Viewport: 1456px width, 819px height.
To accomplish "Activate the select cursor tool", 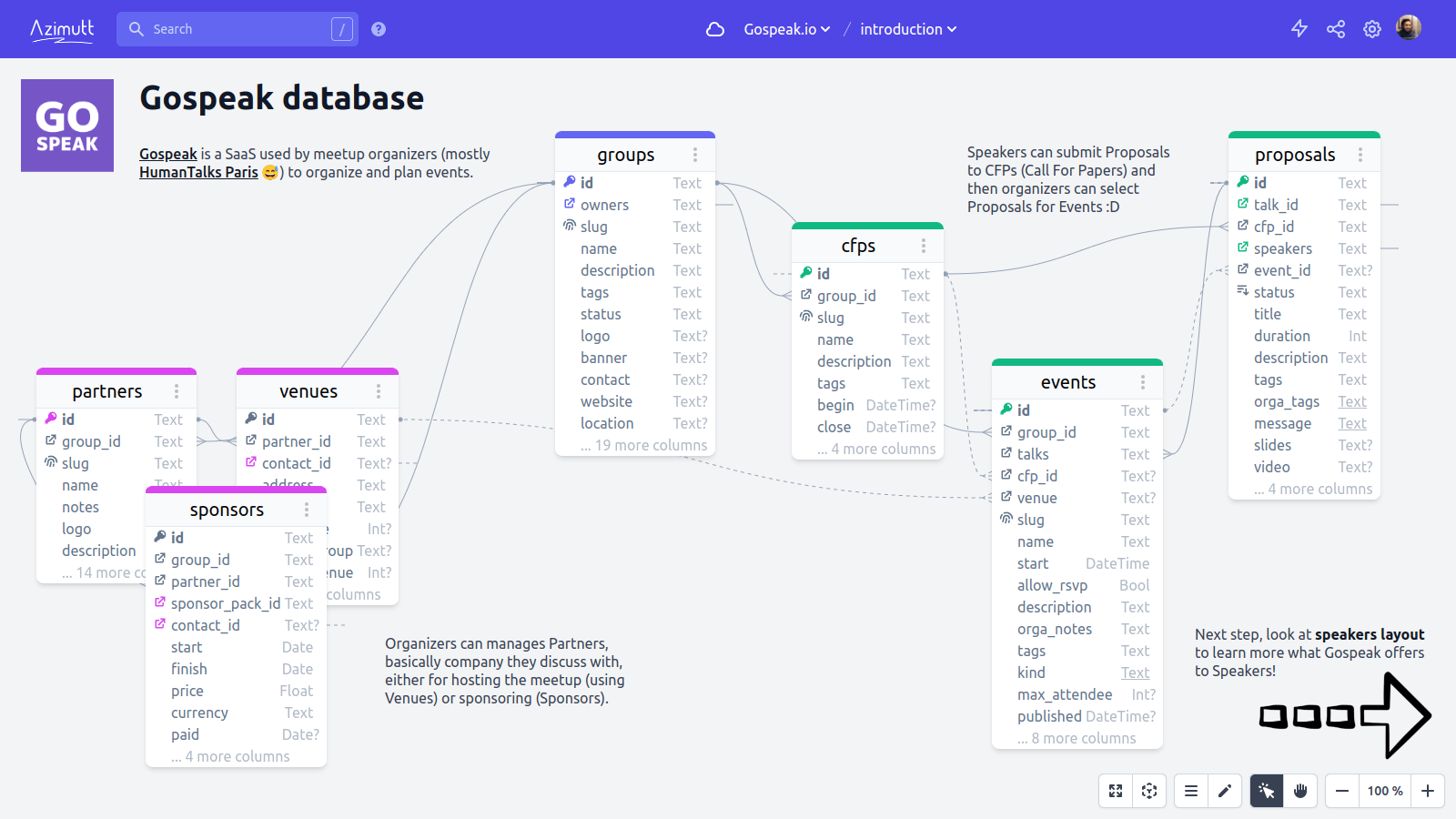I will click(1266, 791).
